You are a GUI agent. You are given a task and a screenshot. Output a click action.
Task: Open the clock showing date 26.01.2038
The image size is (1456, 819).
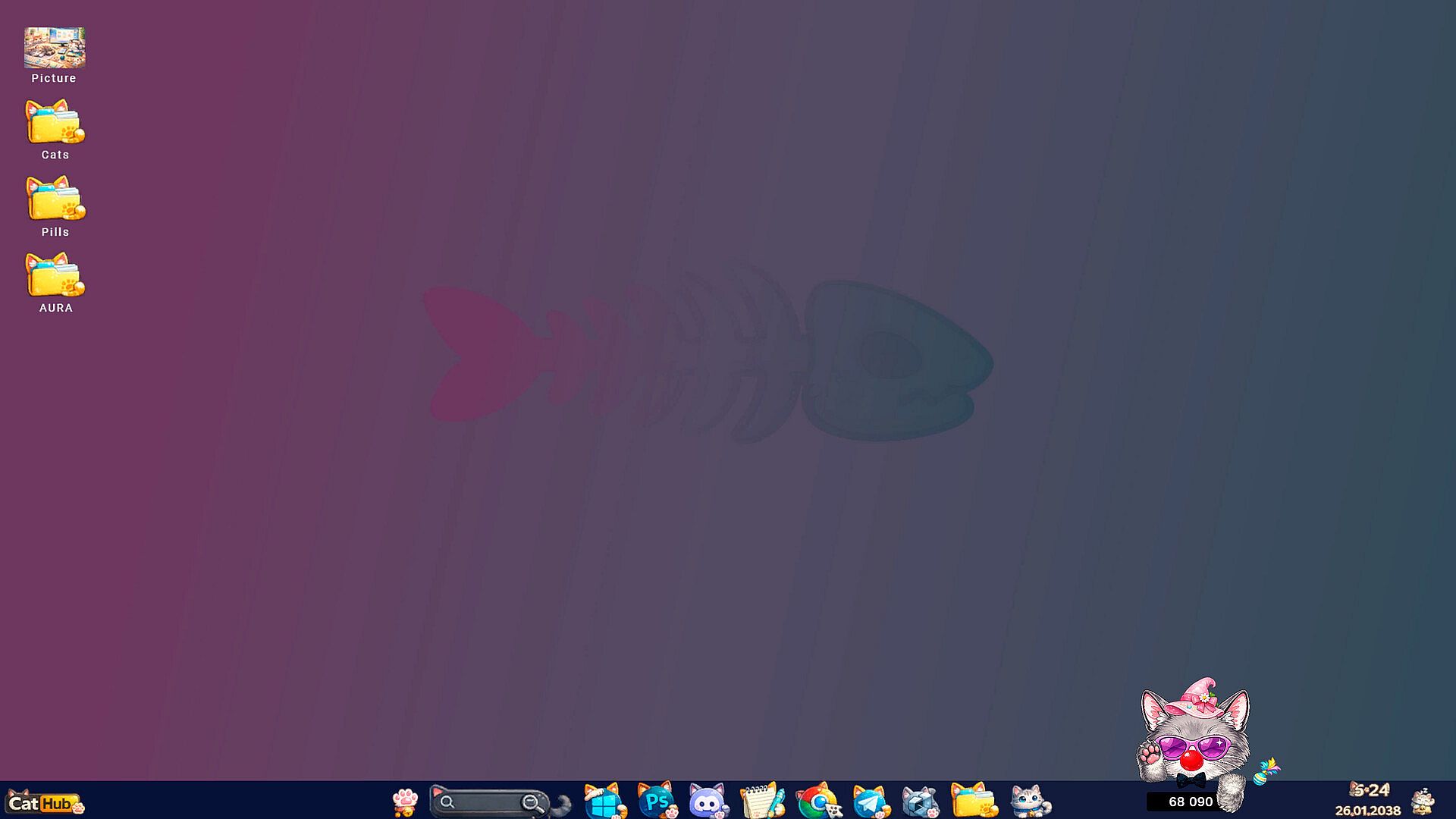(1368, 801)
